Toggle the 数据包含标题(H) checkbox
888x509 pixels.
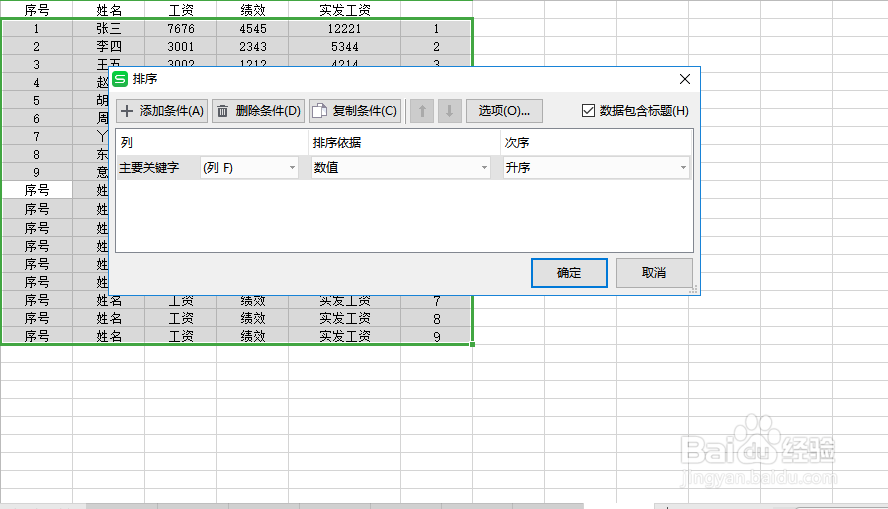coord(588,110)
